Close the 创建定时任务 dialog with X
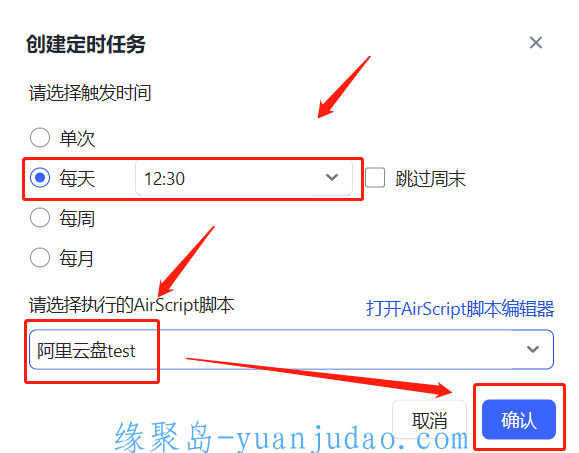 [x=535, y=43]
